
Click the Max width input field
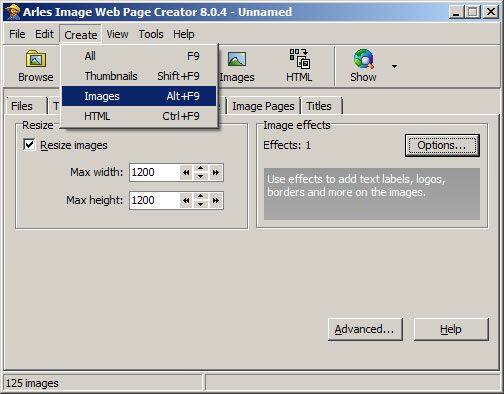(x=154, y=172)
